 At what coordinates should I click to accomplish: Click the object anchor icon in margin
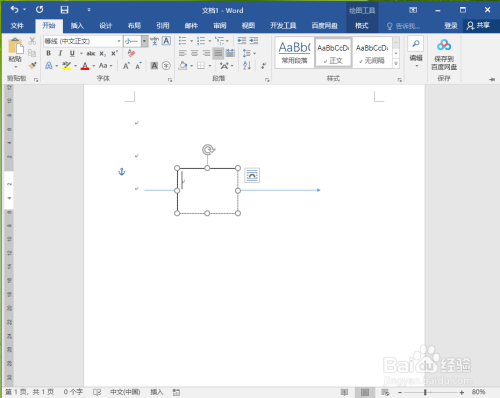[122, 172]
